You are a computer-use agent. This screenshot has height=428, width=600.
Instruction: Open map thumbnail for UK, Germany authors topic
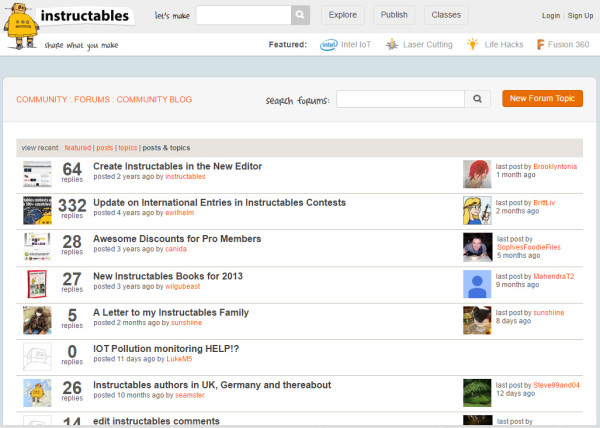(37, 393)
